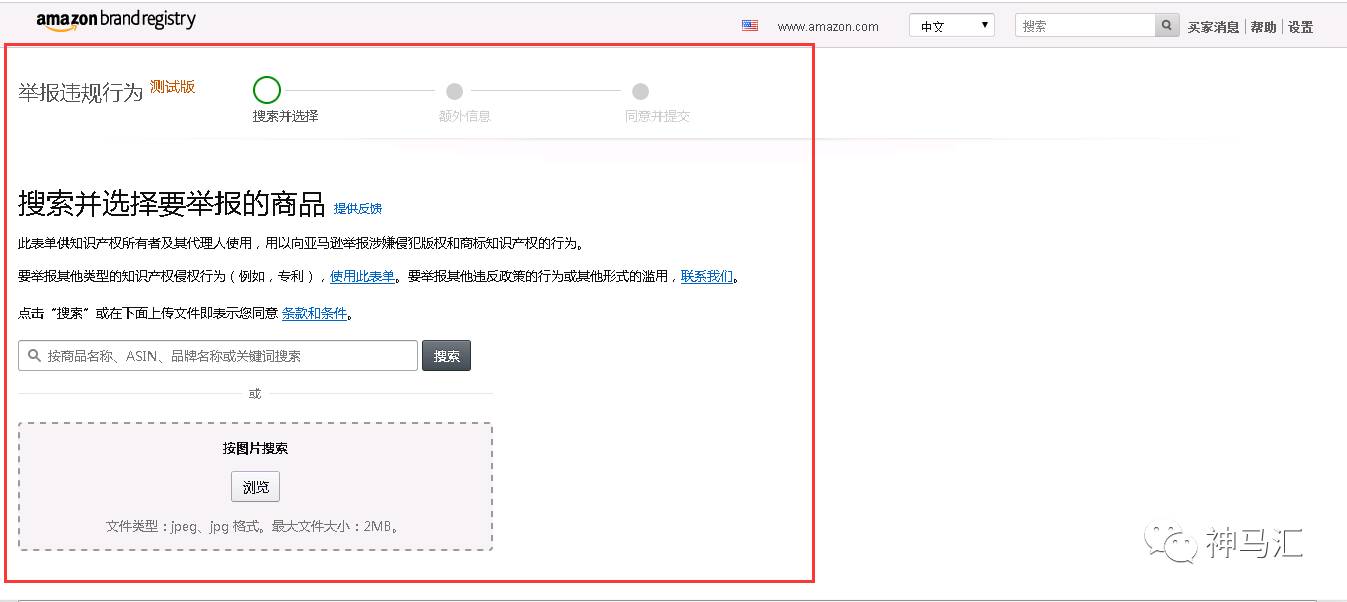The width and height of the screenshot is (1347, 602).
Task: Open the 条款和条件 link
Action: [314, 313]
